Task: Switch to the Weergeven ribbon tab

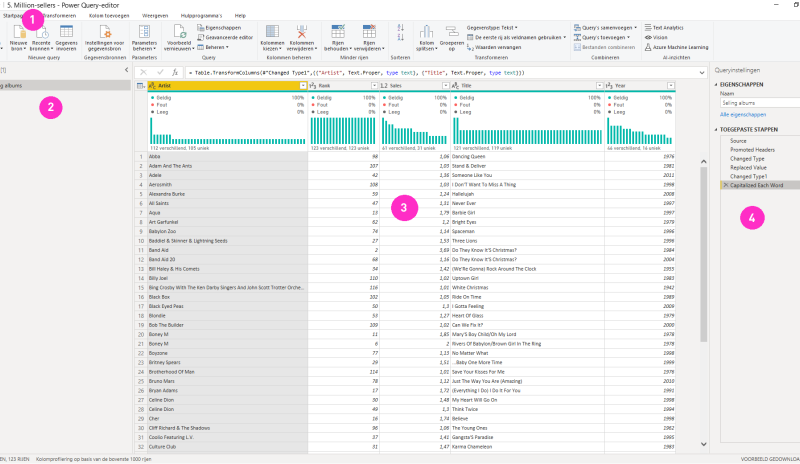Action: [x=155, y=16]
